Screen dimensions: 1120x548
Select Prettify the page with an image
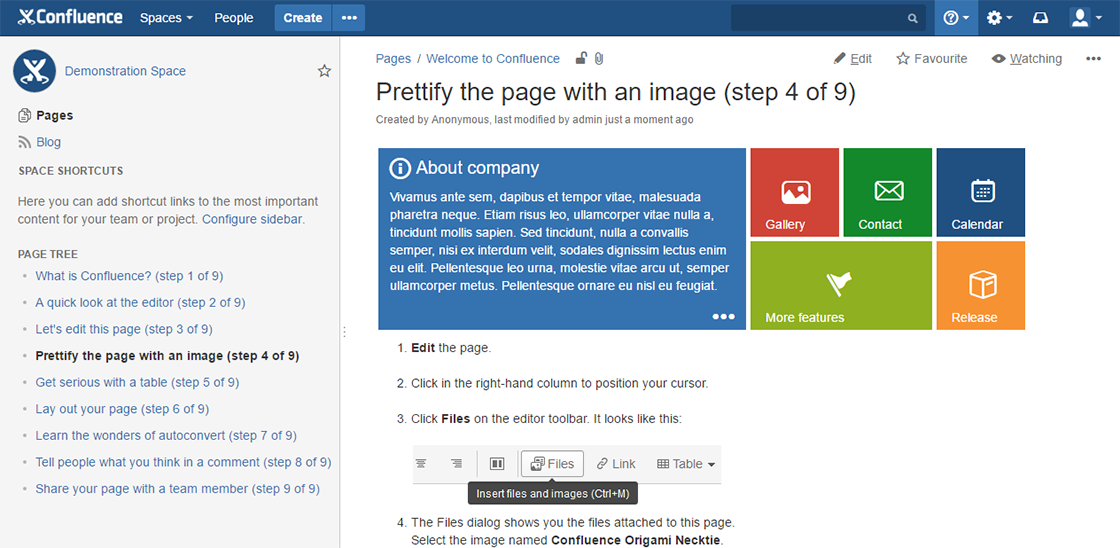167,356
